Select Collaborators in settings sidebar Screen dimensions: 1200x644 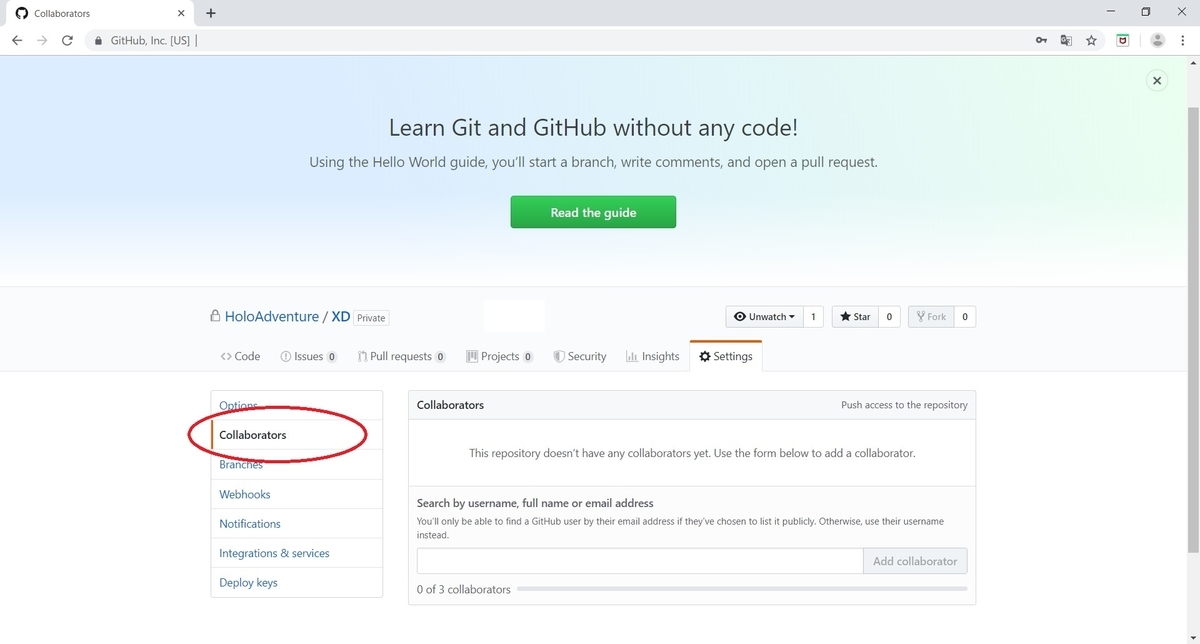[297, 435]
